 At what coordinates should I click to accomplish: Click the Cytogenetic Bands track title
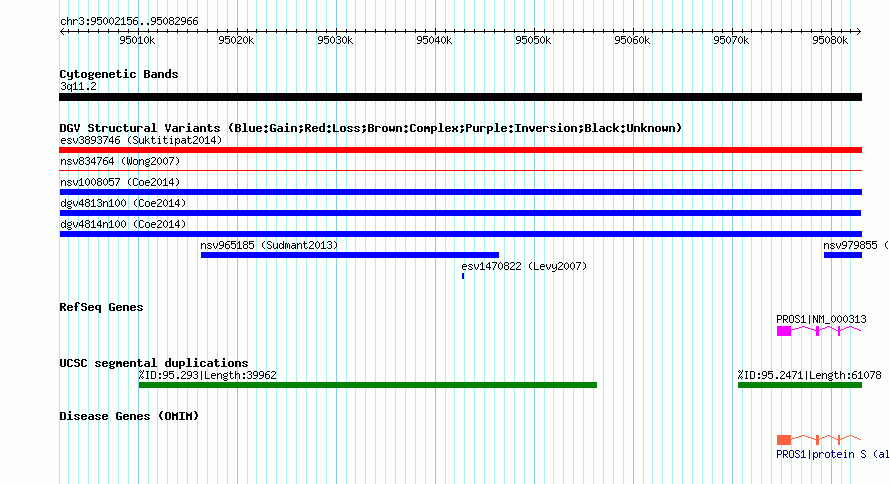point(119,74)
